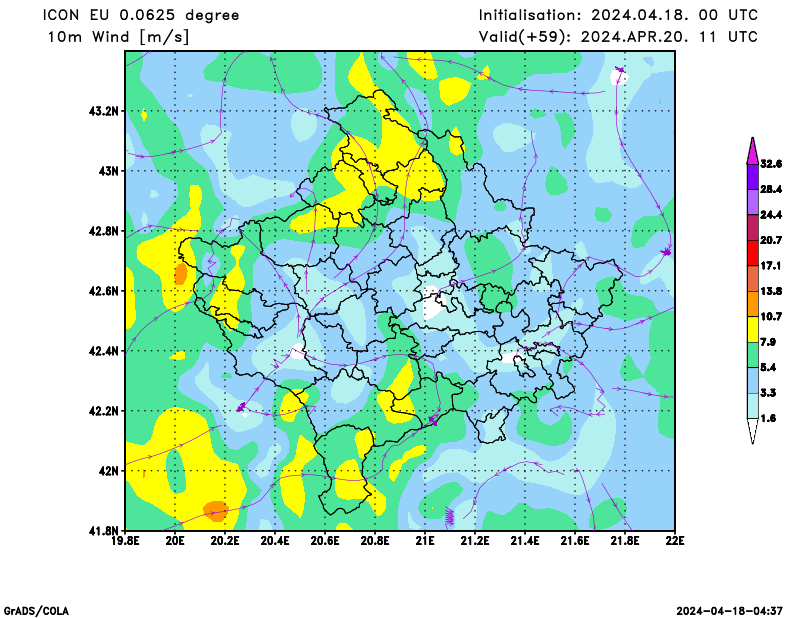Image resolution: width=800 pixels, height=618 pixels.
Task: Pick the light purple swatch below 28.4
Action: (753, 202)
